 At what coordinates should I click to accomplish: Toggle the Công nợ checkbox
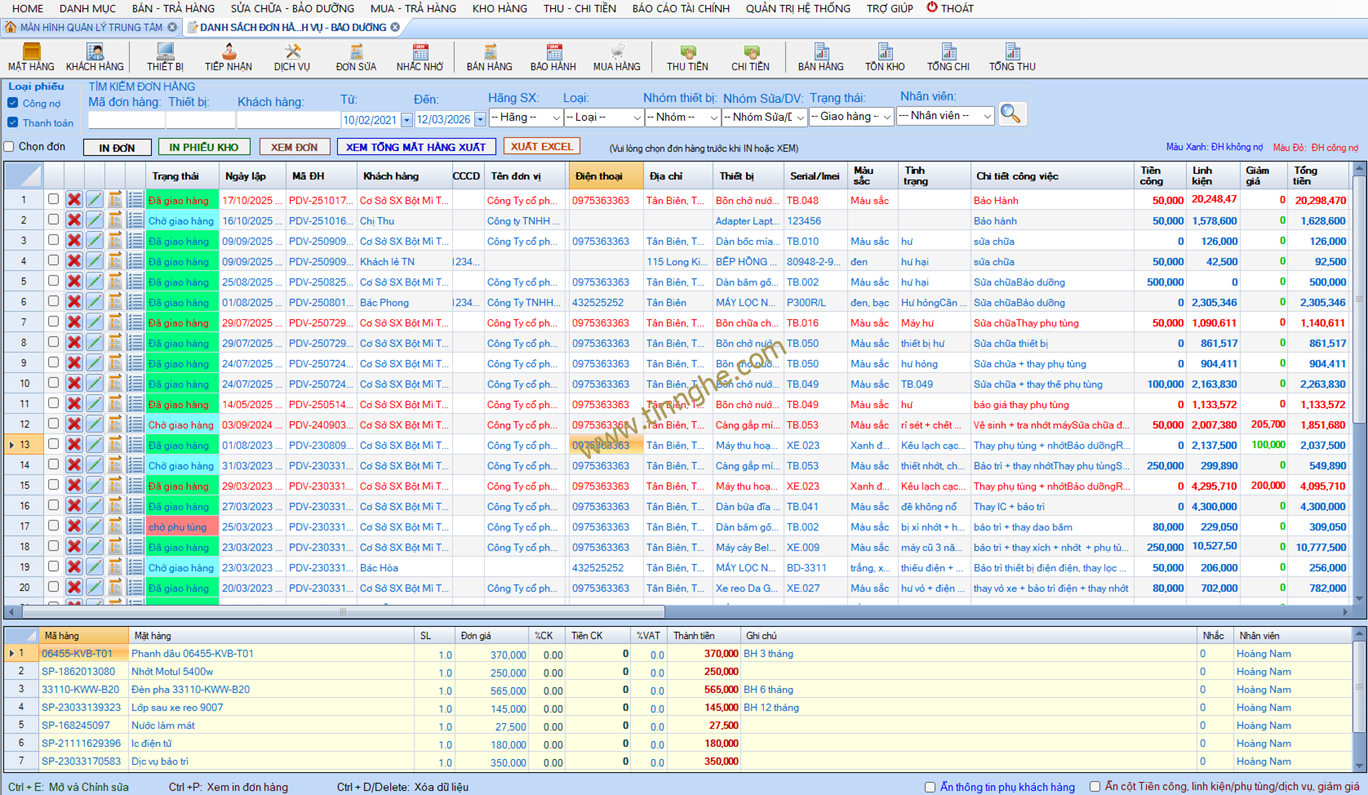point(13,103)
